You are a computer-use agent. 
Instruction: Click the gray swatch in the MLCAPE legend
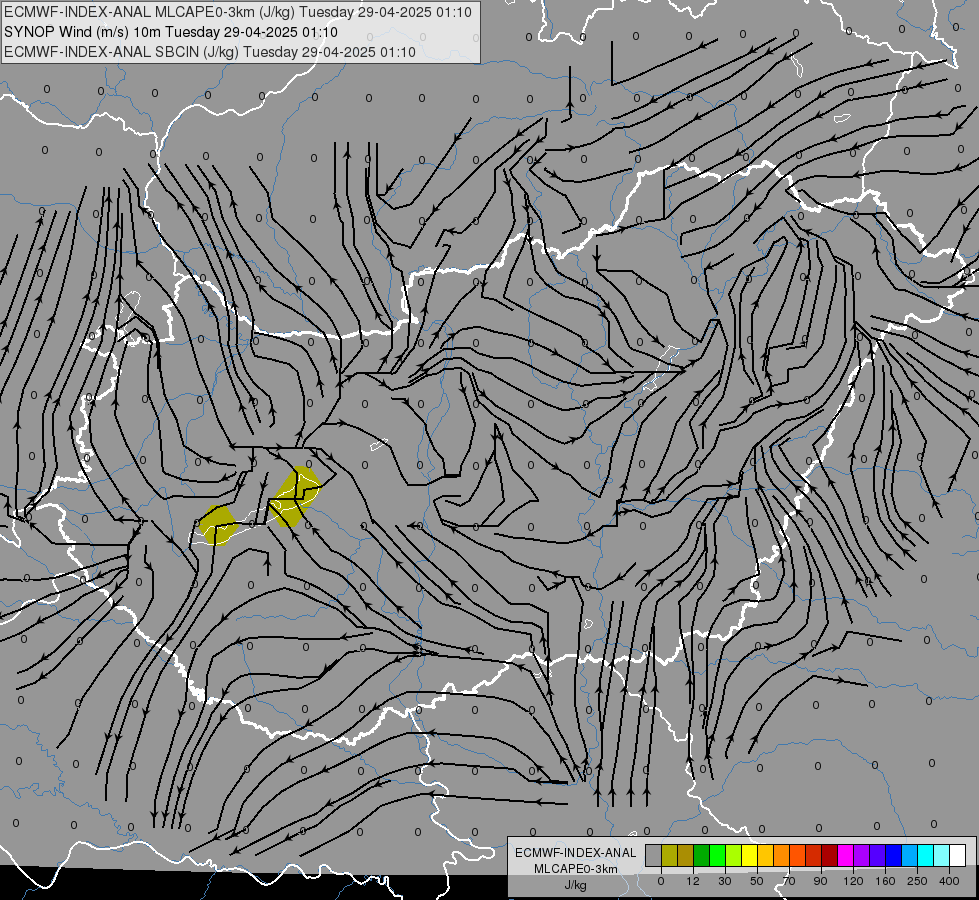654,855
